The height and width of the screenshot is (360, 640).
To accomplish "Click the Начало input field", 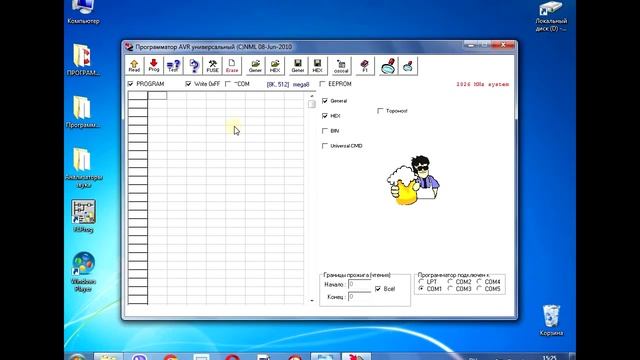I will coord(360,284).
